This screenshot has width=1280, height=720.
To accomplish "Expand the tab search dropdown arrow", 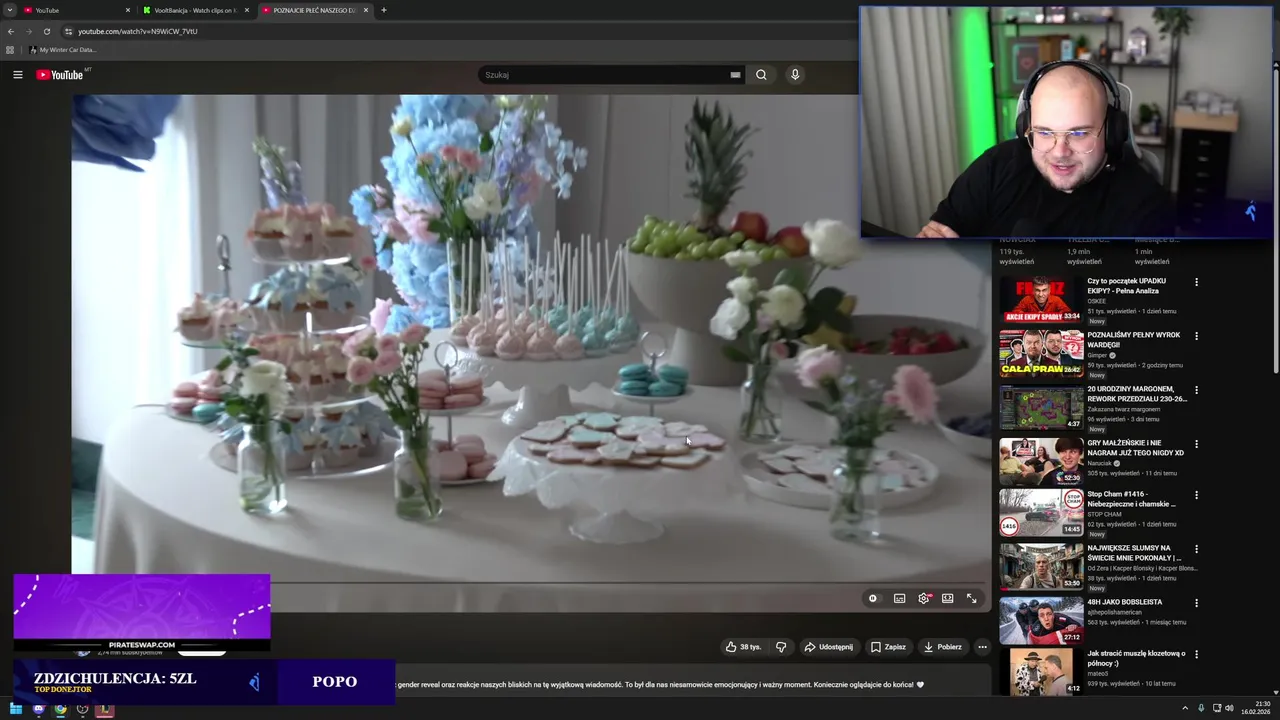I will (9, 10).
